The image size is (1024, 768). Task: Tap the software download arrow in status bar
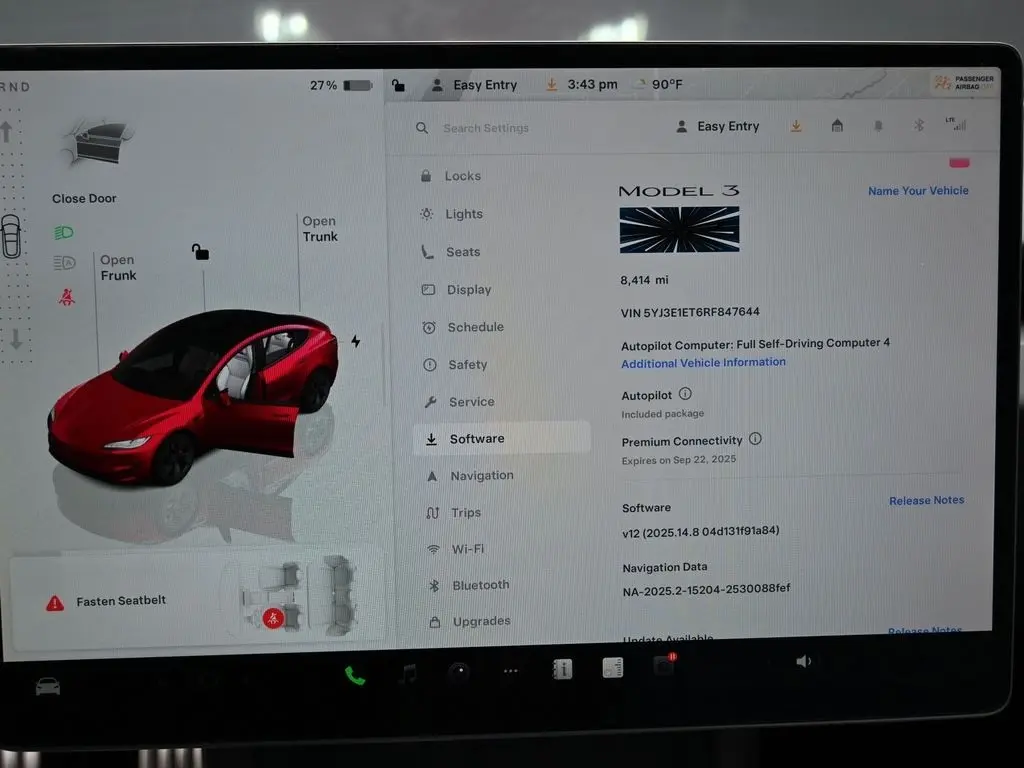click(552, 84)
